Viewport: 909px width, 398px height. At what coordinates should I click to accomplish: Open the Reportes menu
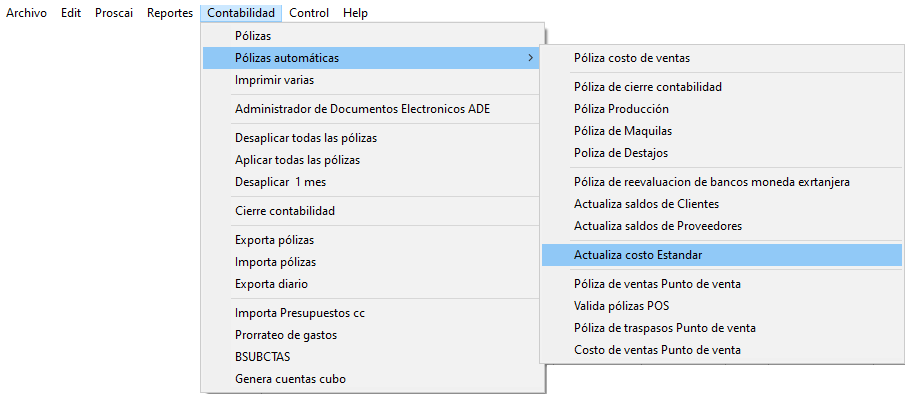[170, 13]
